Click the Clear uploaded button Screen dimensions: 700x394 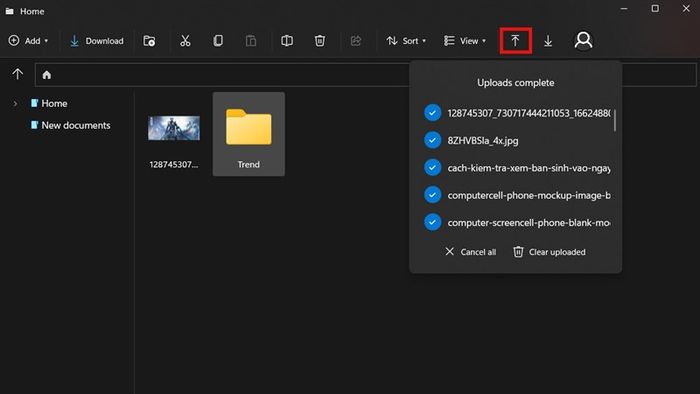tap(549, 252)
